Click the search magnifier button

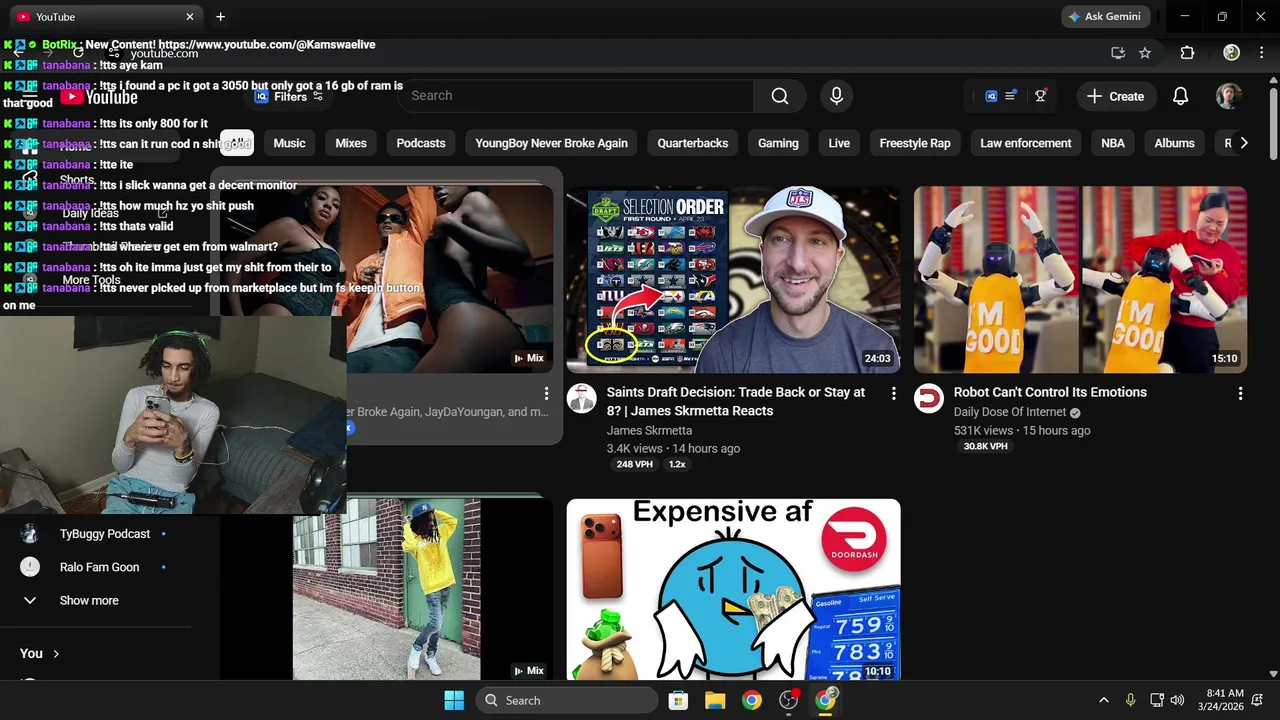pyautogui.click(x=780, y=96)
